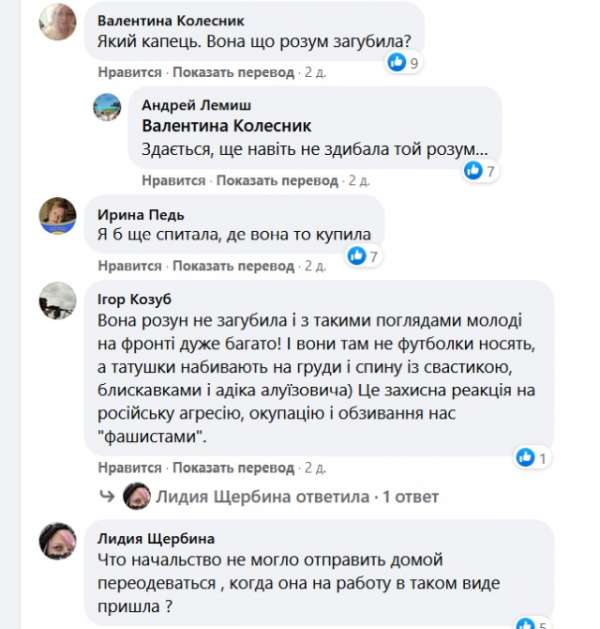Open Лидия Щербина's avatar on last comment
Viewport: 600px width, 629px height.
click(x=57, y=540)
